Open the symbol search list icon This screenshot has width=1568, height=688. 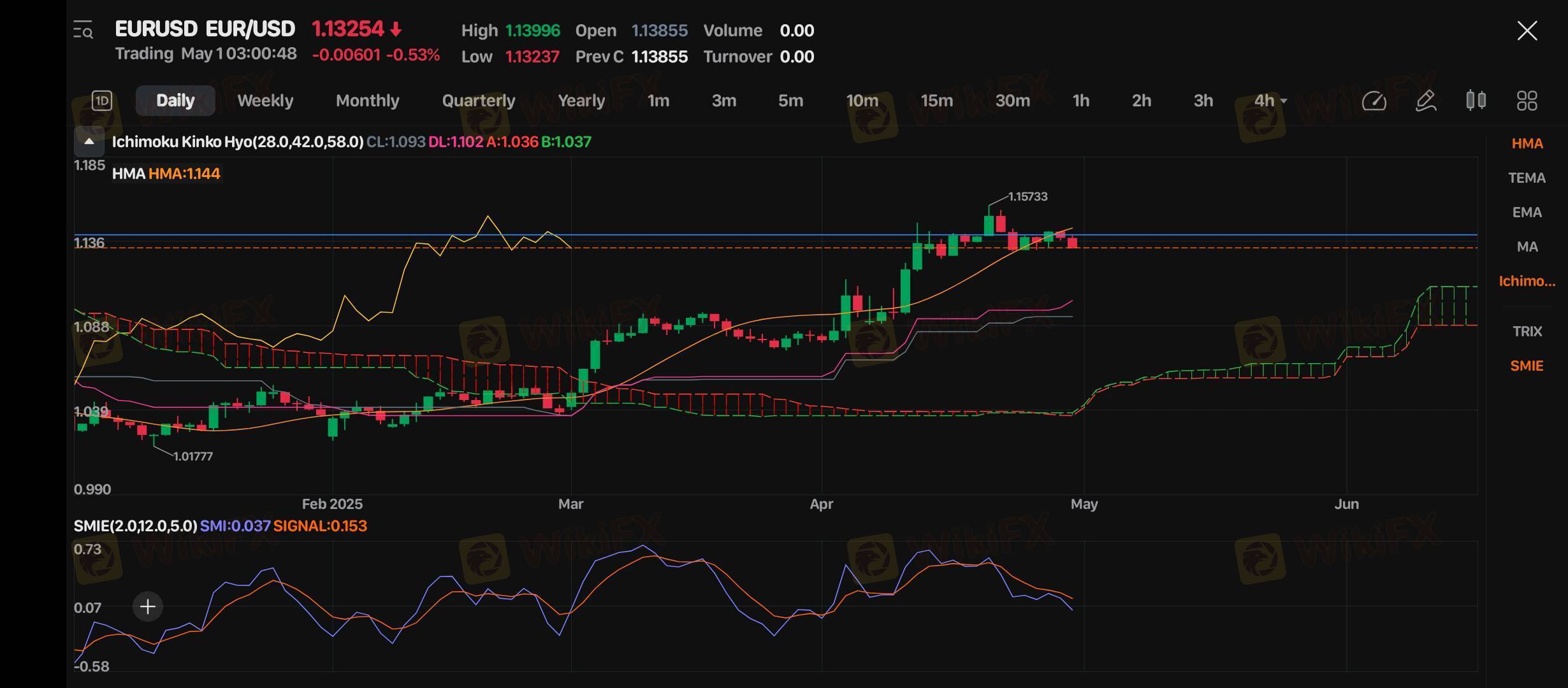click(83, 30)
